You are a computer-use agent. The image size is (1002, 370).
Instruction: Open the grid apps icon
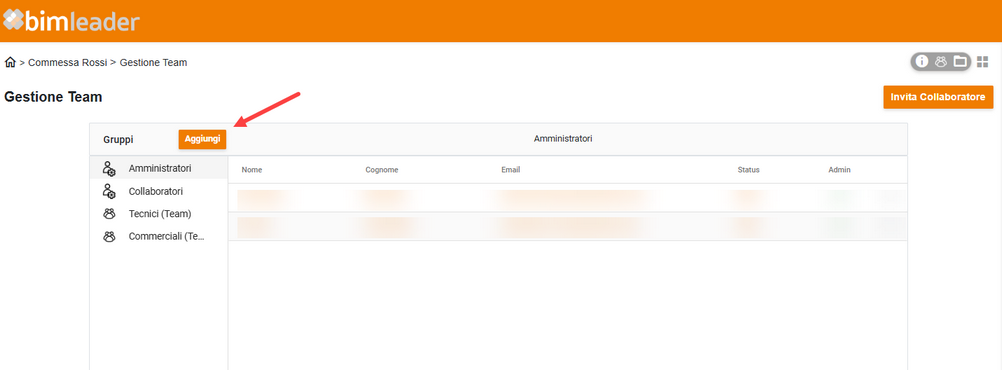point(983,61)
